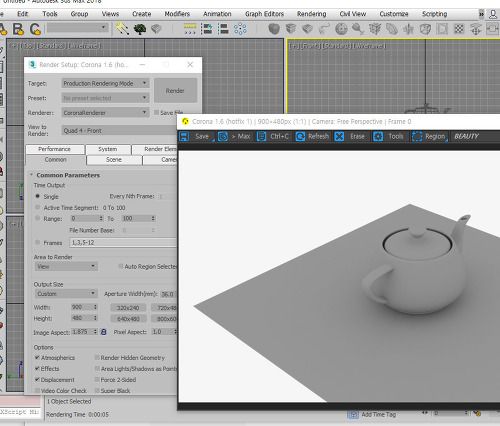Screen dimensions: 500x426
Task: Open the Rendering menu
Action: pos(311,14)
